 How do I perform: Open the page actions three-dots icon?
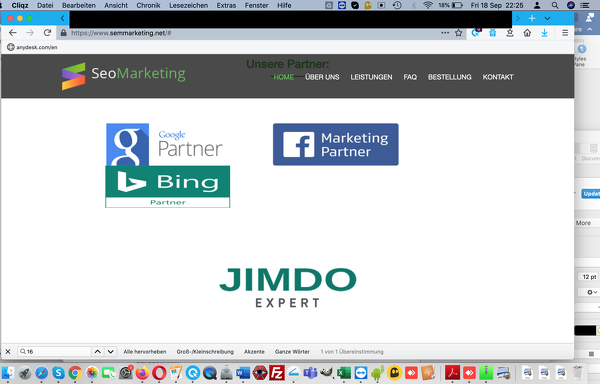(x=445, y=33)
